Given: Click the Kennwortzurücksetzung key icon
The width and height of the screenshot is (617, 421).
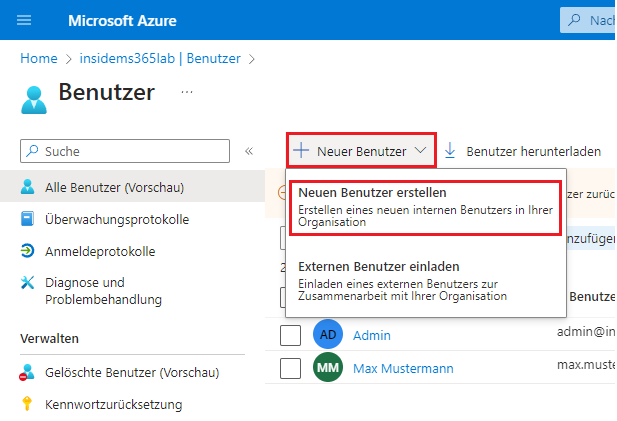Looking at the screenshot, I should [28, 405].
